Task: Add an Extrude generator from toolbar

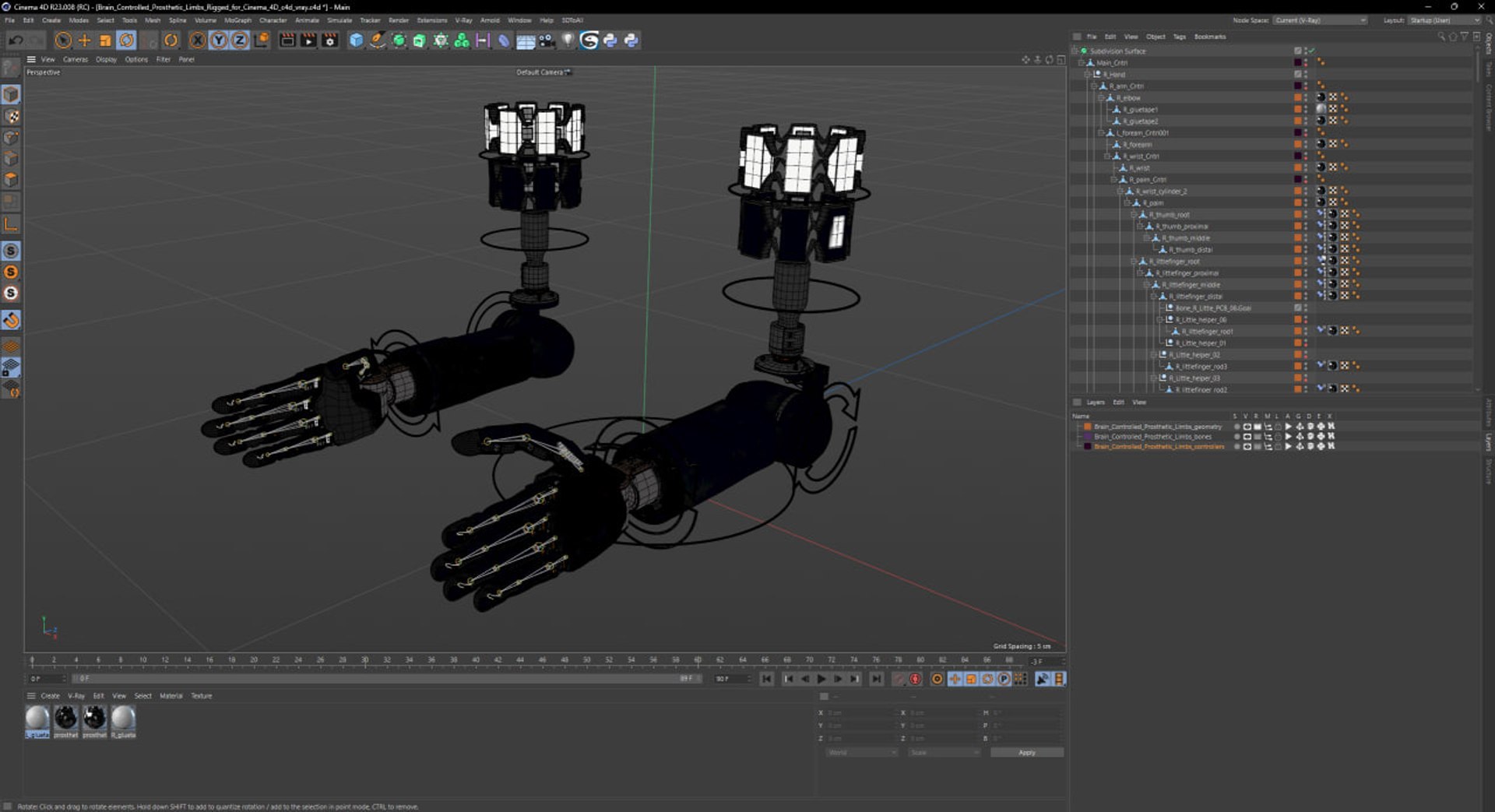Action: click(420, 40)
